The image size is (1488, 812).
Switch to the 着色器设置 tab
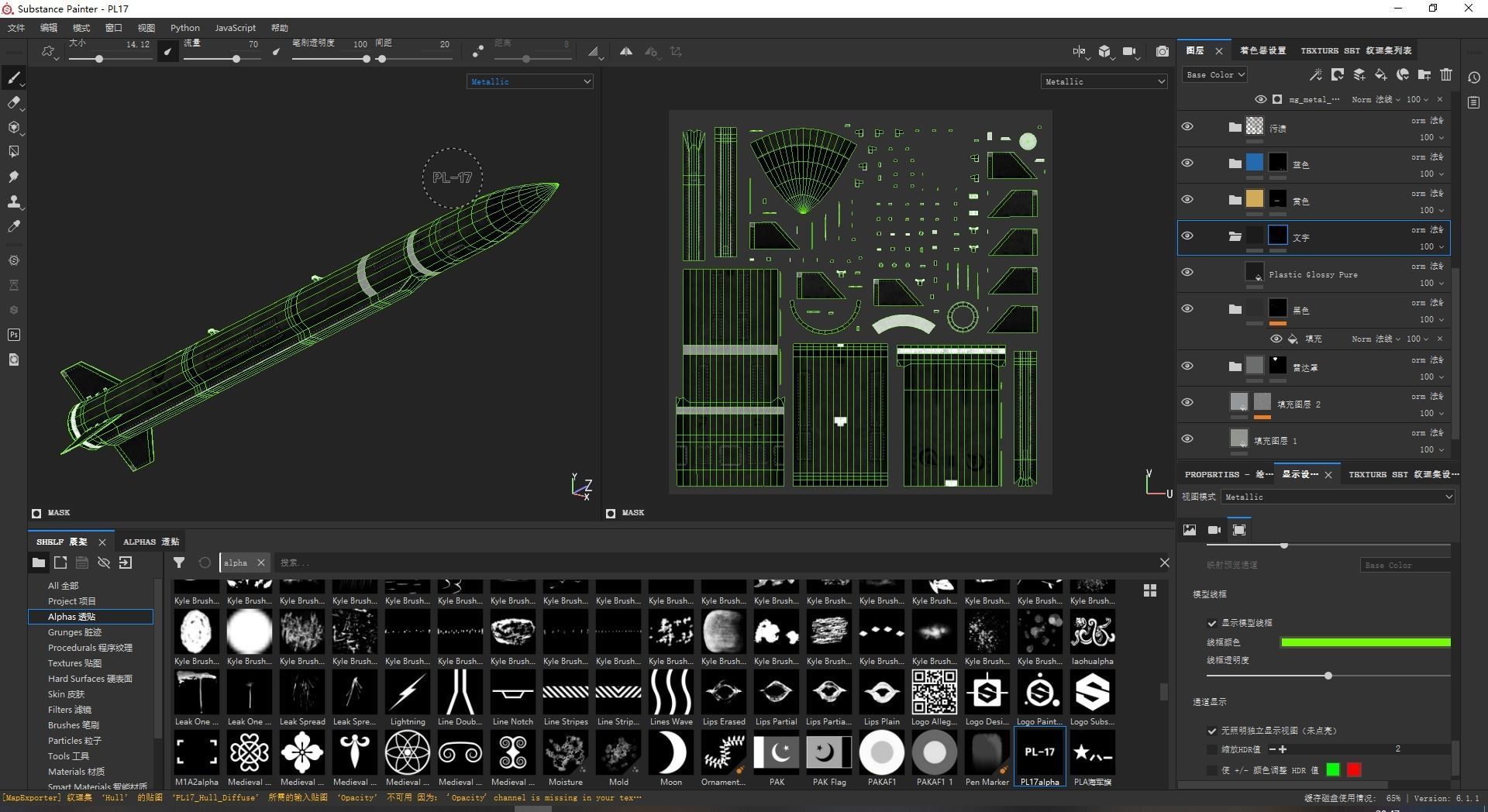click(1262, 50)
